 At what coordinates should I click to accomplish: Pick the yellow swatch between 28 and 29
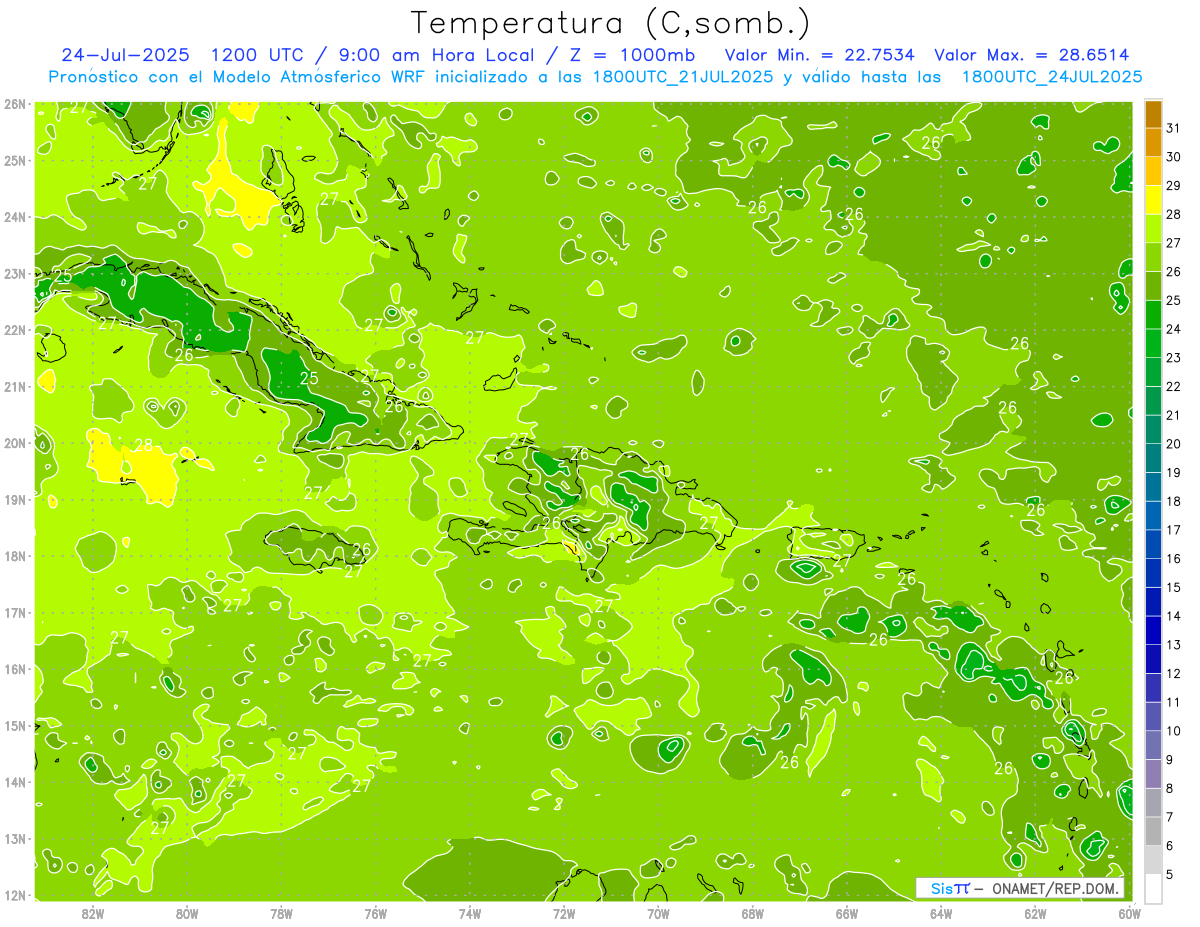tap(1154, 200)
